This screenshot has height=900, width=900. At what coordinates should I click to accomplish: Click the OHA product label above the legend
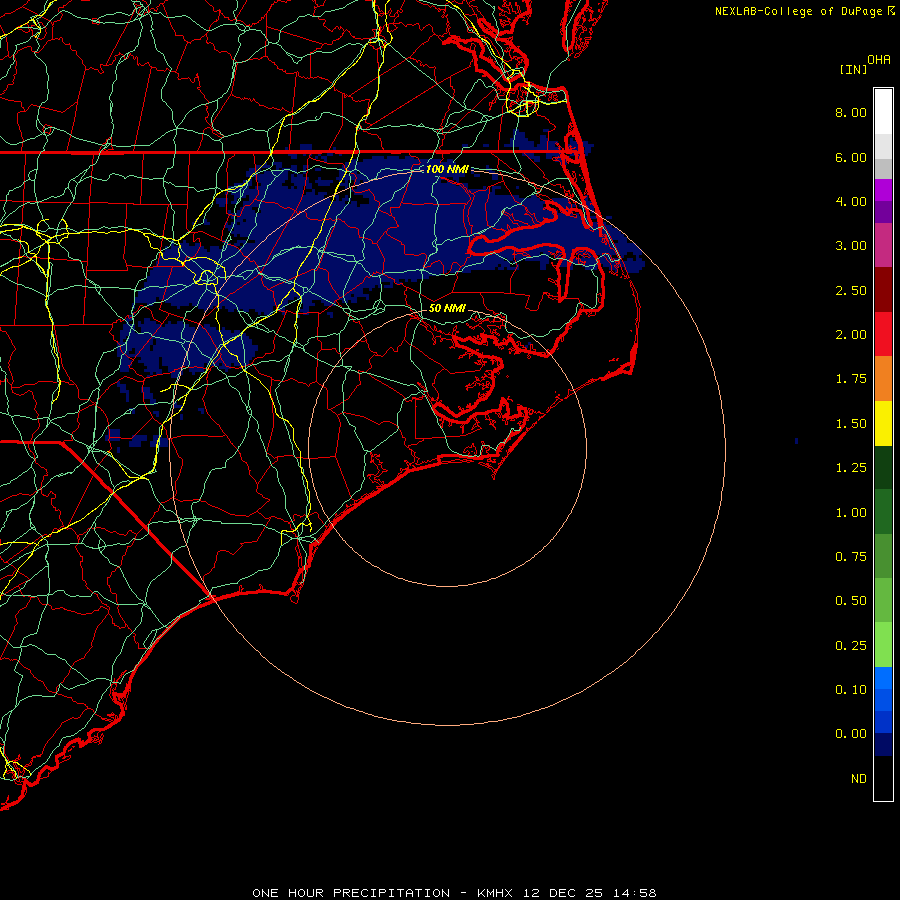click(879, 60)
